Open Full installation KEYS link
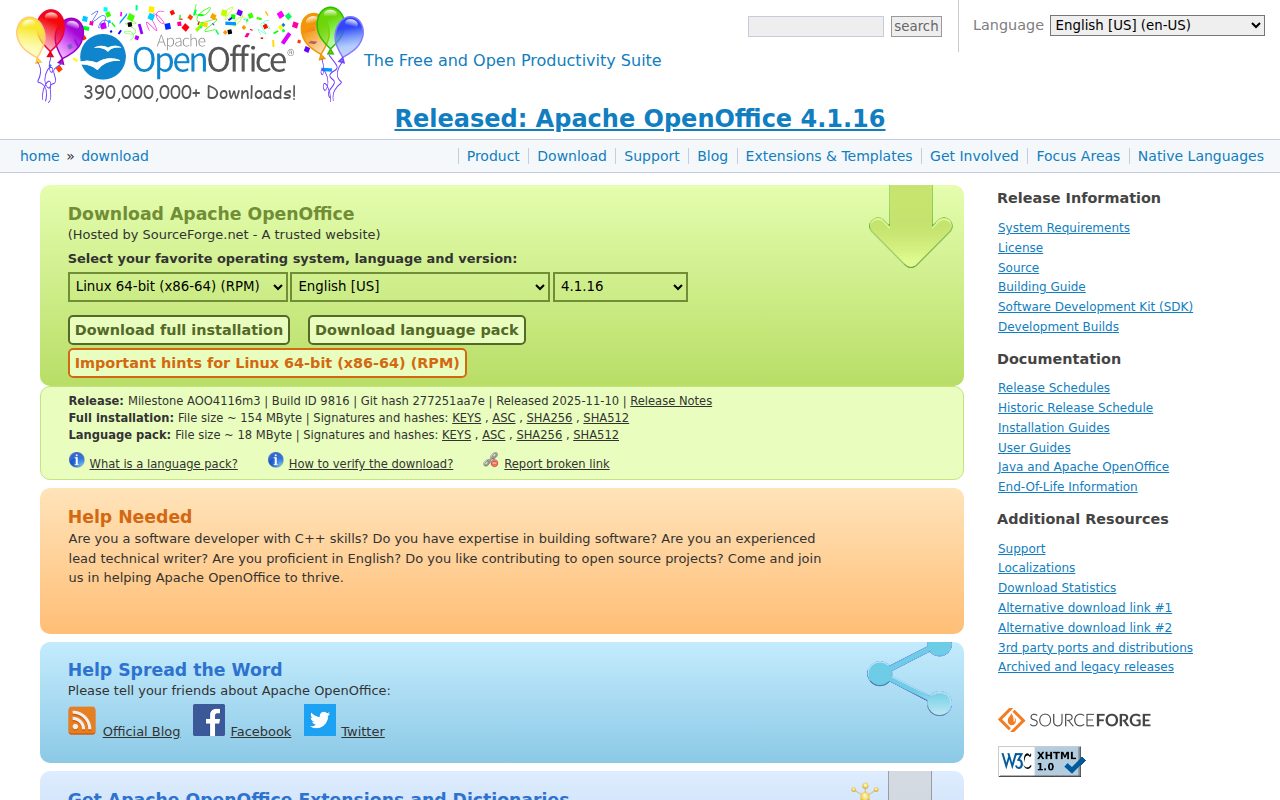The image size is (1280, 800). coord(466,418)
